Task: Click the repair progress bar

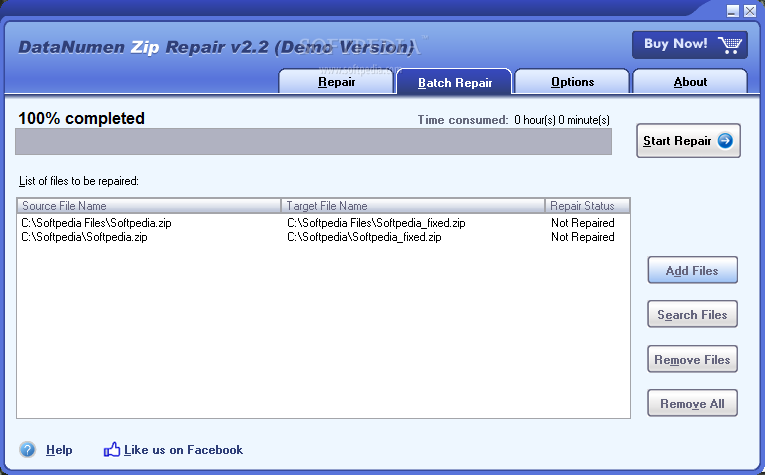Action: [313, 142]
